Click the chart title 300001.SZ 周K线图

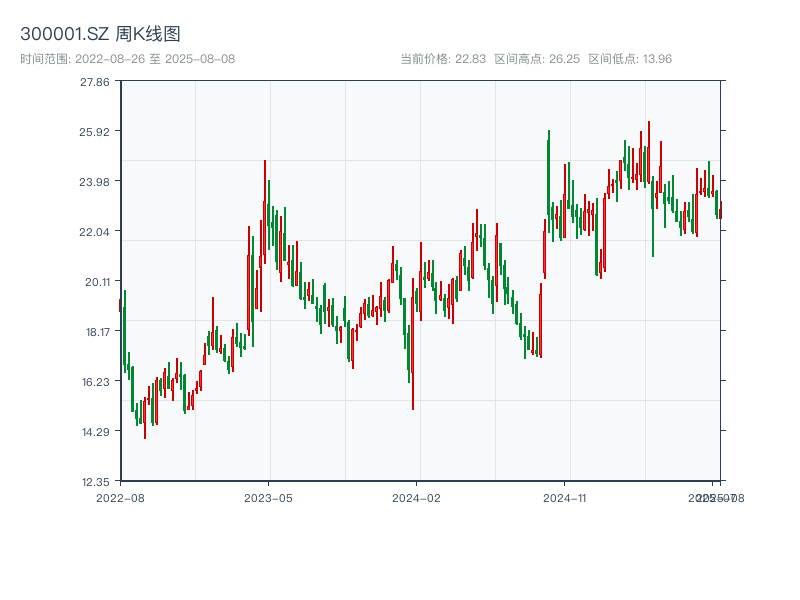(x=100, y=35)
